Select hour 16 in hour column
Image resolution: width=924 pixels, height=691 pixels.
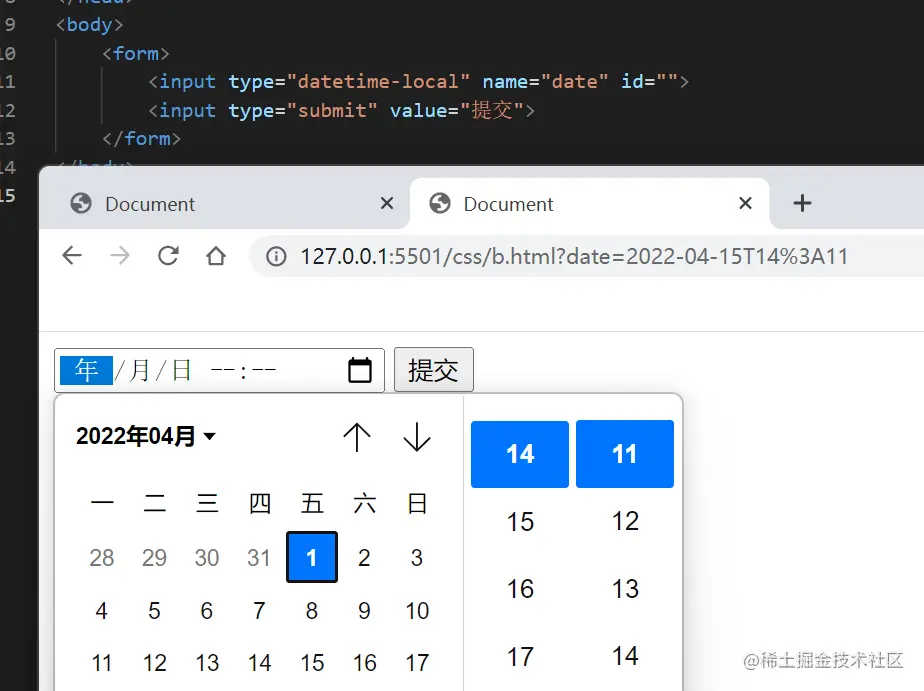[520, 588]
